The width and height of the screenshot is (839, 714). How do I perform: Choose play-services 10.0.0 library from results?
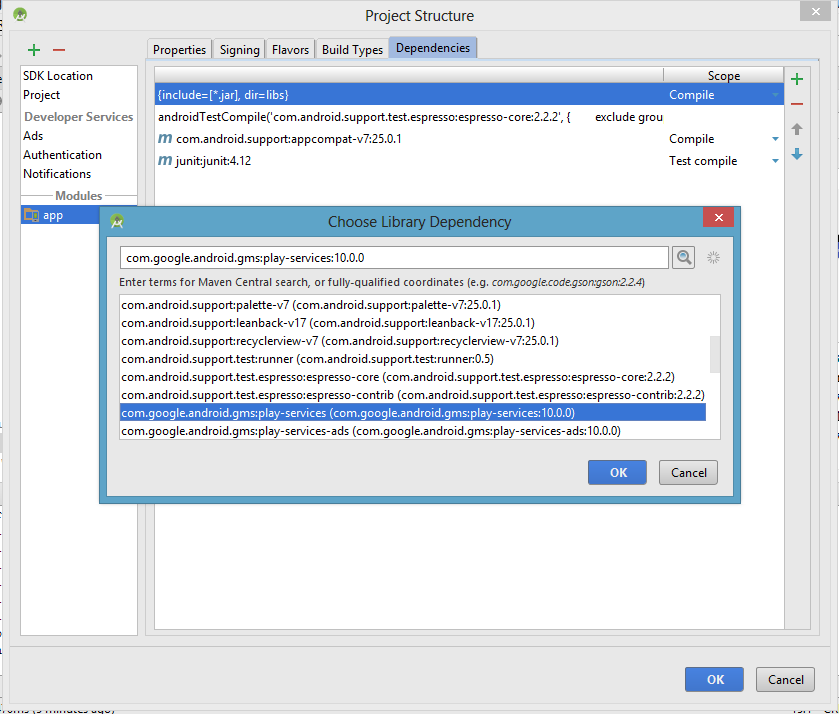[413, 413]
